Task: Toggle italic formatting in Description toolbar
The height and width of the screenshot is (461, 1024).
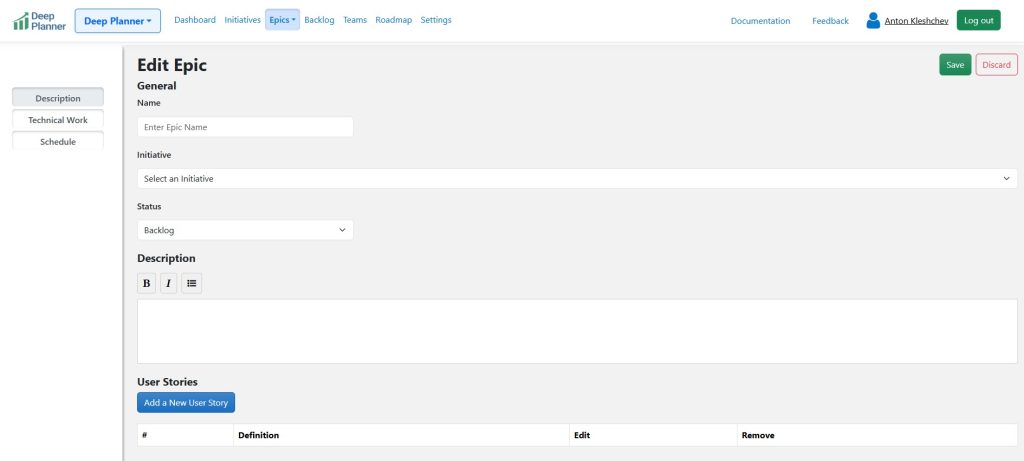Action: (168, 284)
